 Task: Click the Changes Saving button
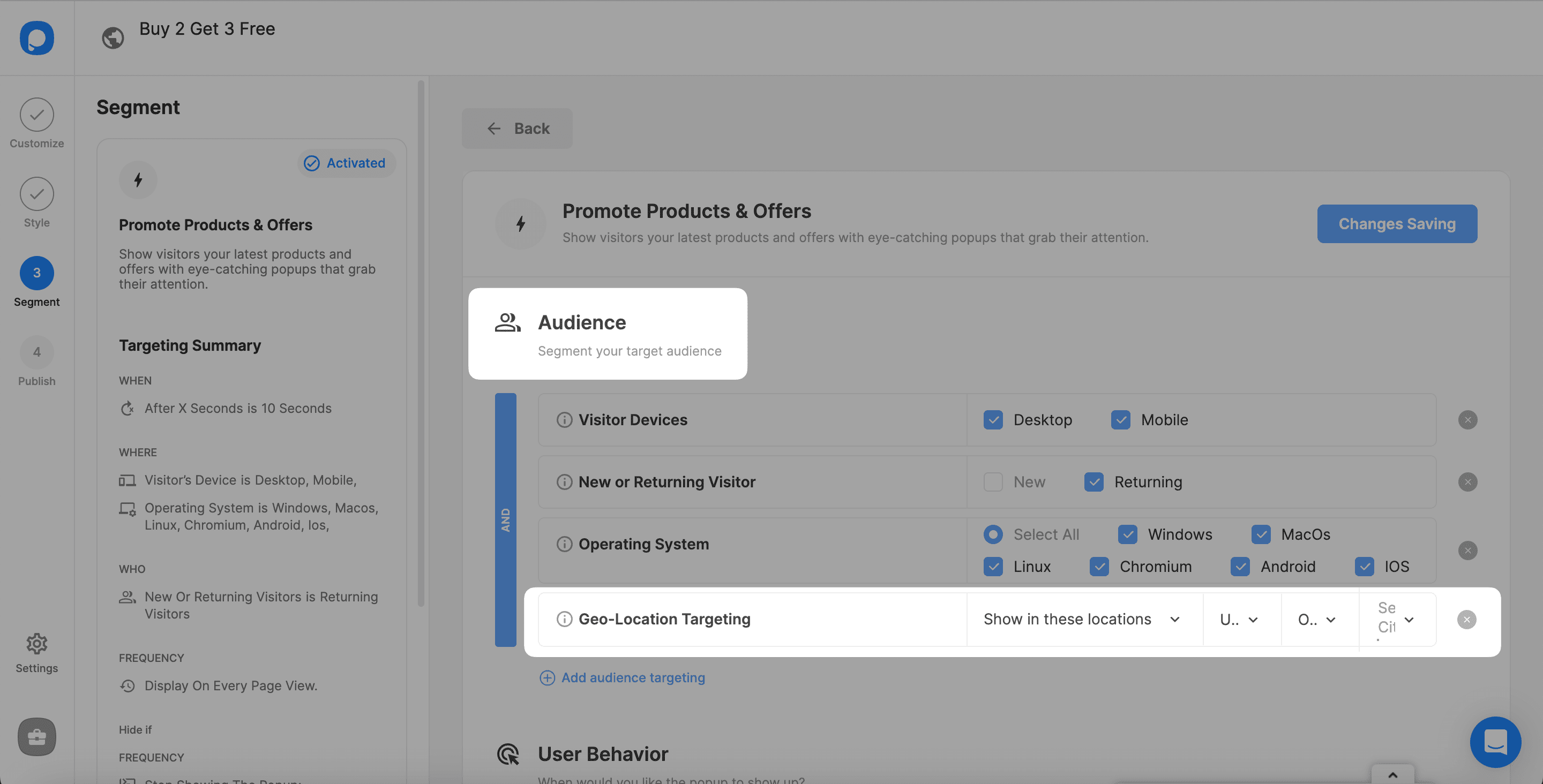coord(1396,223)
